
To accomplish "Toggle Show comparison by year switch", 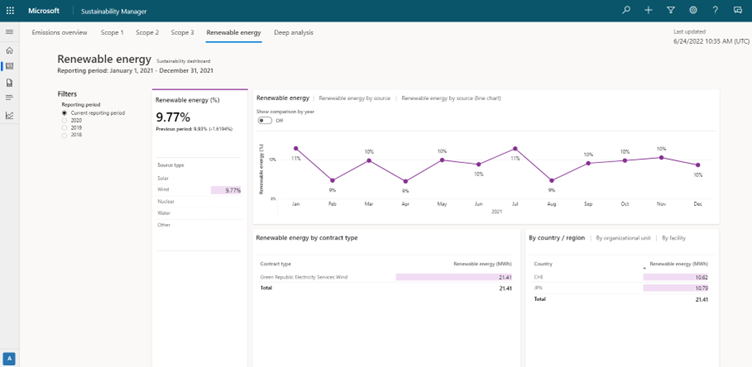I will click(265, 120).
